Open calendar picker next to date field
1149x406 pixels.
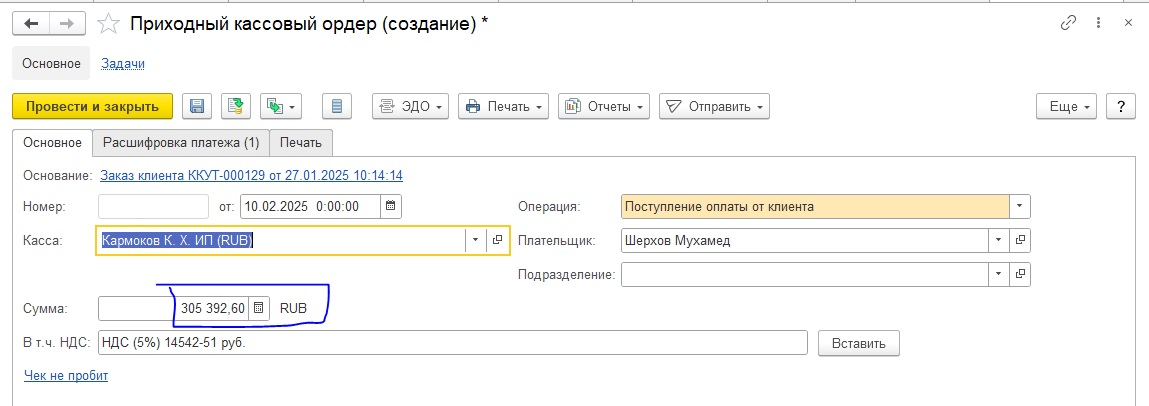[x=391, y=206]
